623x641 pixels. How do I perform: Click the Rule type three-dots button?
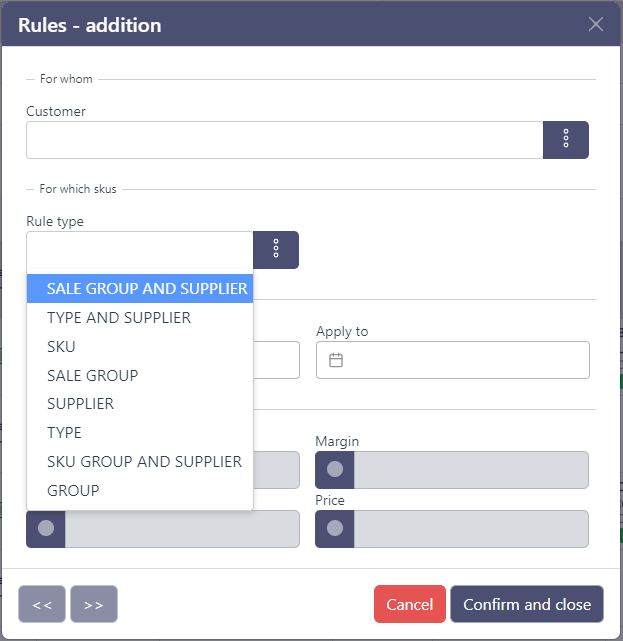(x=276, y=250)
